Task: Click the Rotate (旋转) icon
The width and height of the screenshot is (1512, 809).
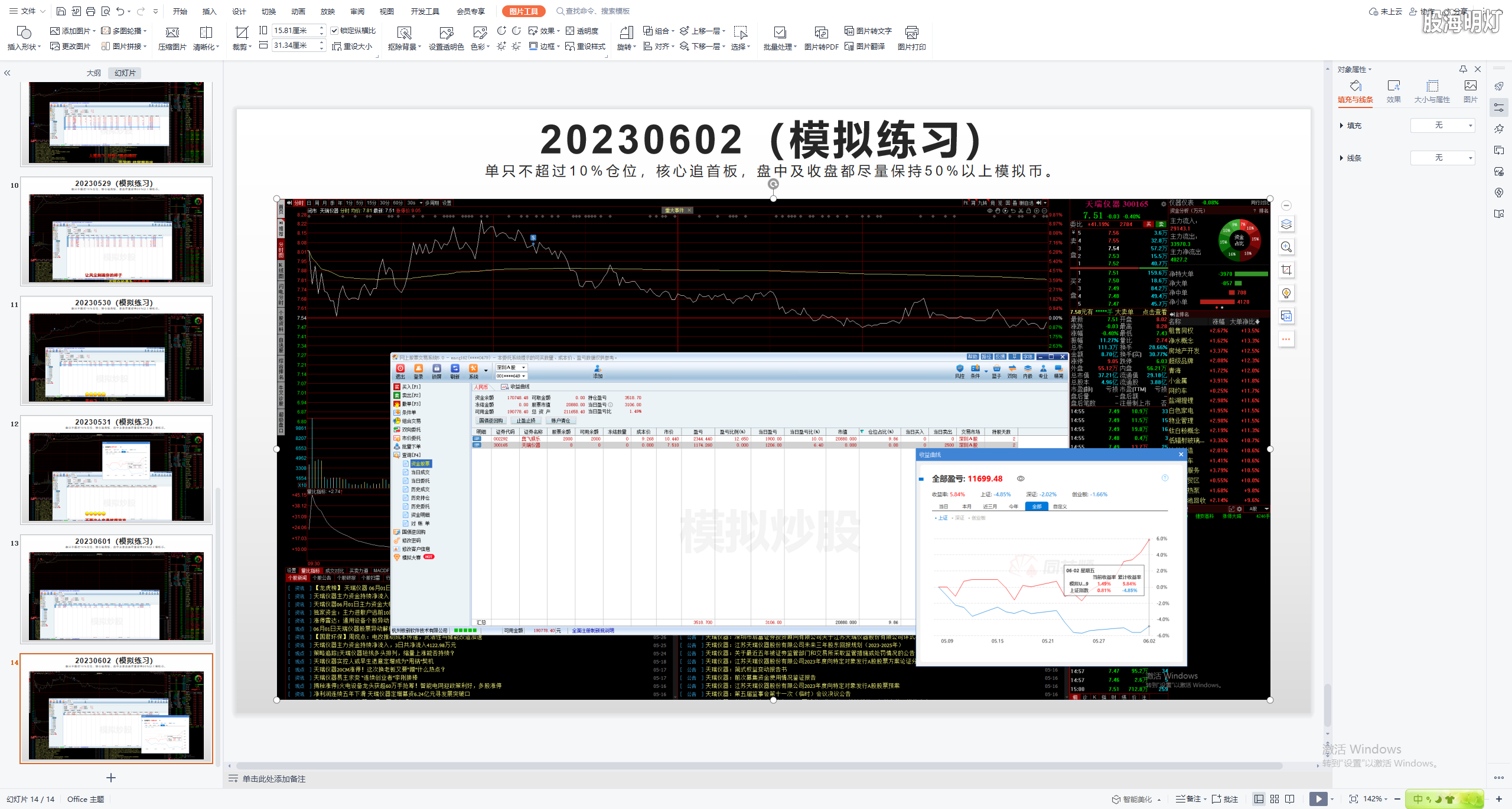Action: click(x=626, y=38)
